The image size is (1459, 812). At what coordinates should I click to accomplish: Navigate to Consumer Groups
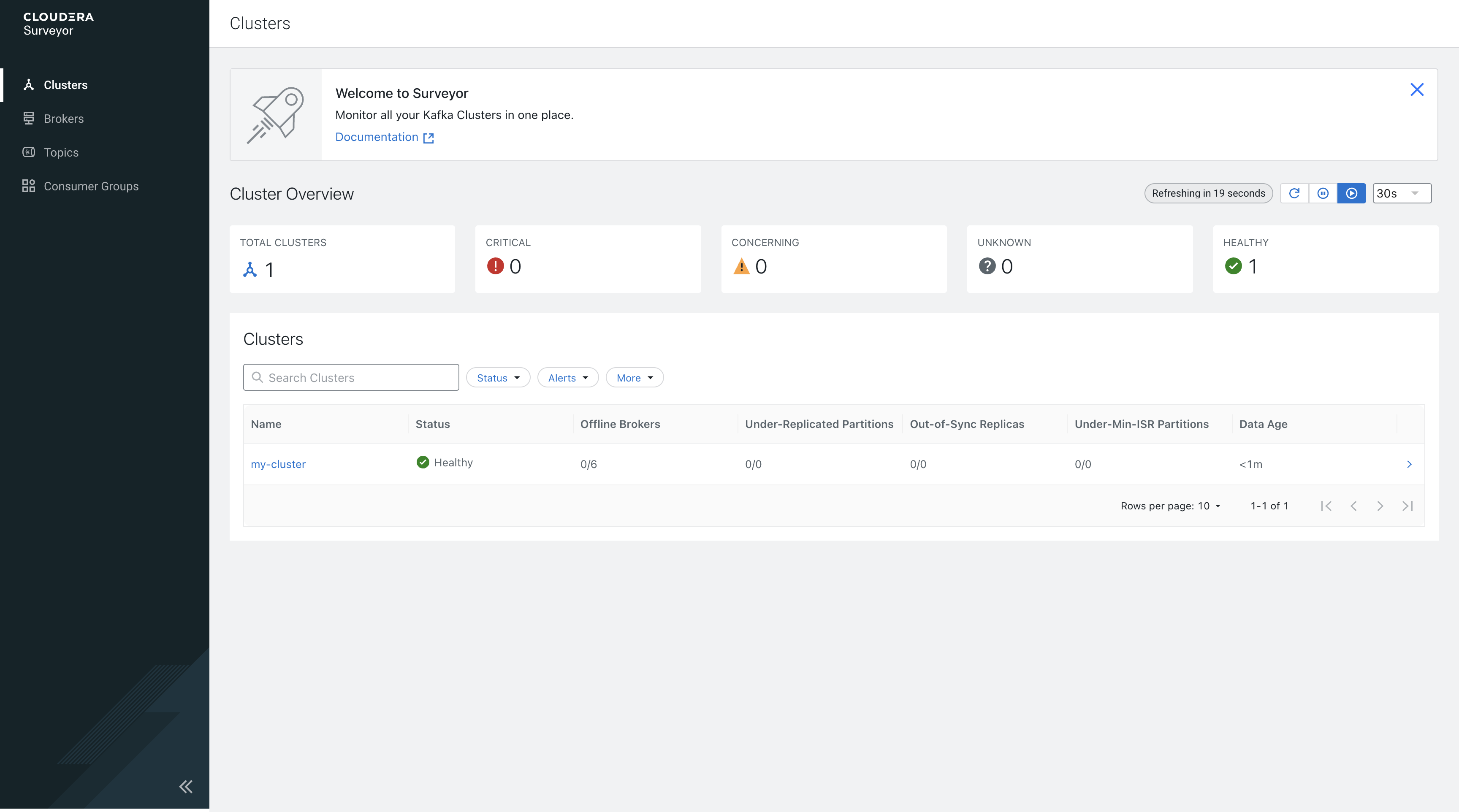pyautogui.click(x=91, y=186)
